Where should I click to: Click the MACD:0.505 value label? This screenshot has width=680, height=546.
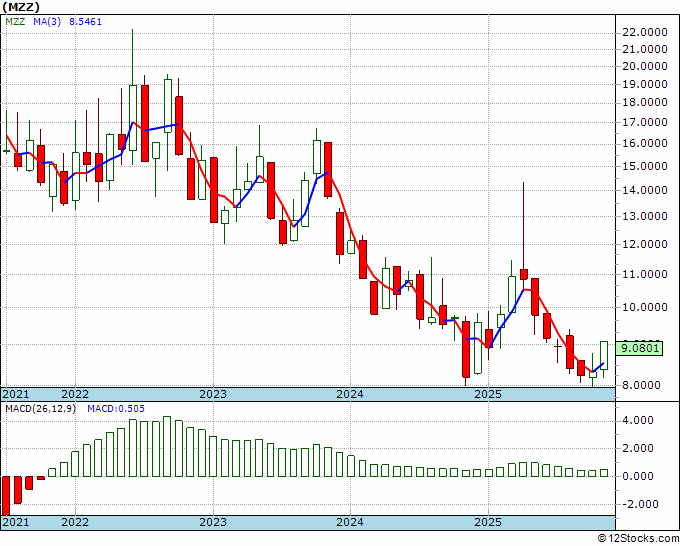[116, 409]
